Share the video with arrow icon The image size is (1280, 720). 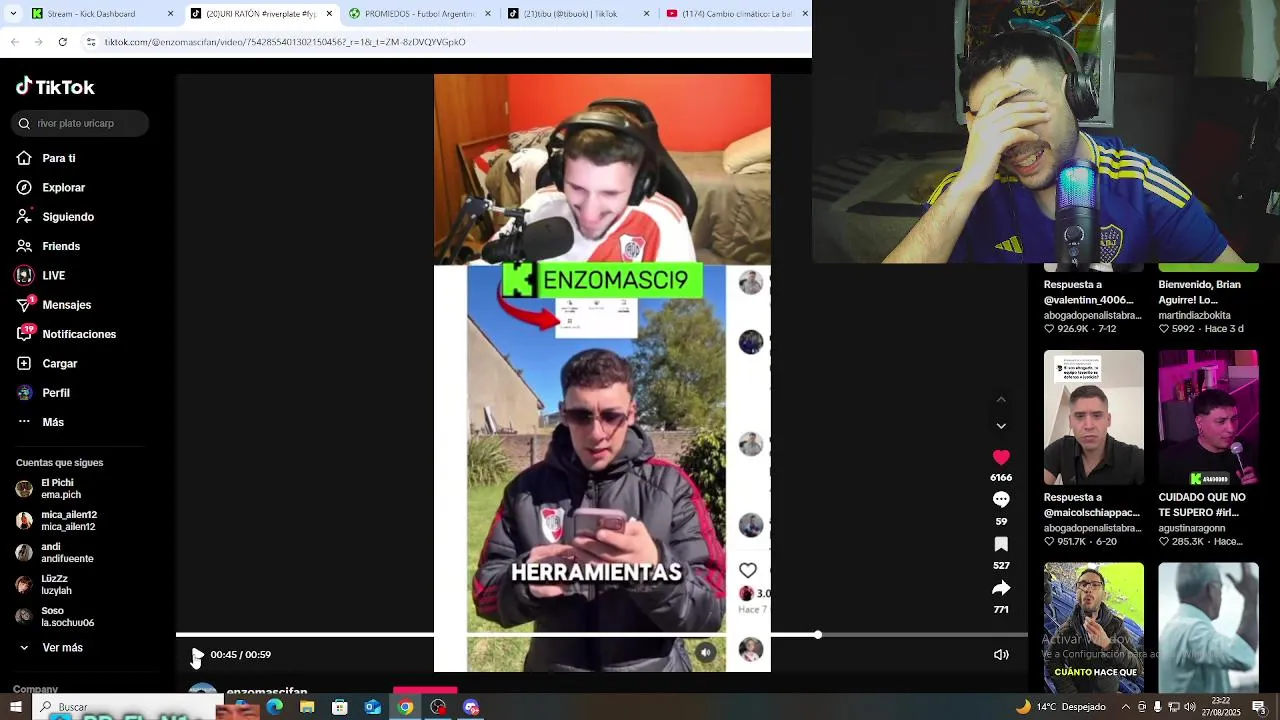pyautogui.click(x=1001, y=588)
